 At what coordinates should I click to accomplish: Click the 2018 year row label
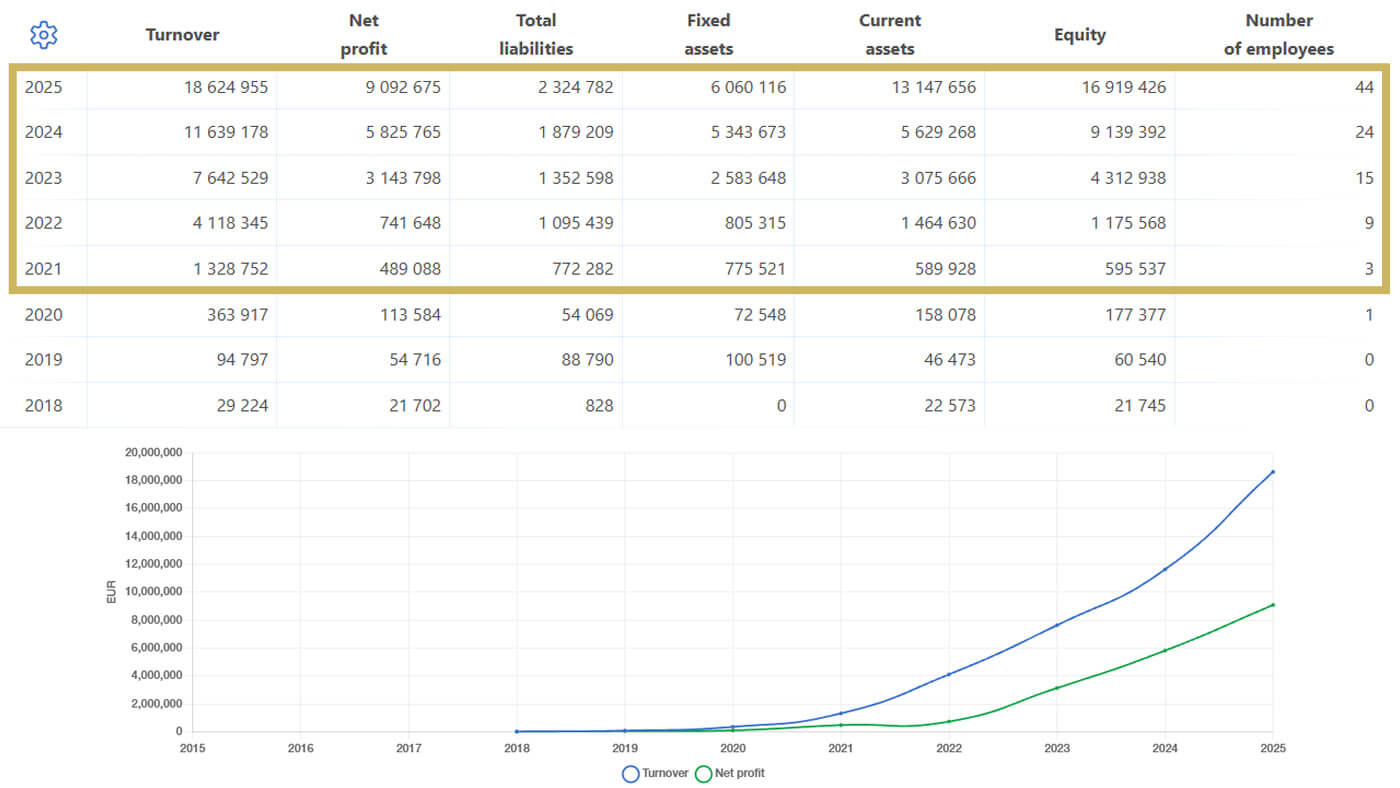[x=43, y=406]
